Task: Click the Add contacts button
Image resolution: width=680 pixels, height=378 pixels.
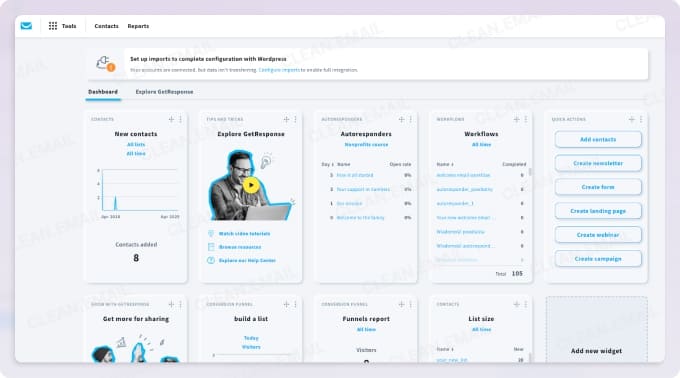Action: pyautogui.click(x=598, y=140)
